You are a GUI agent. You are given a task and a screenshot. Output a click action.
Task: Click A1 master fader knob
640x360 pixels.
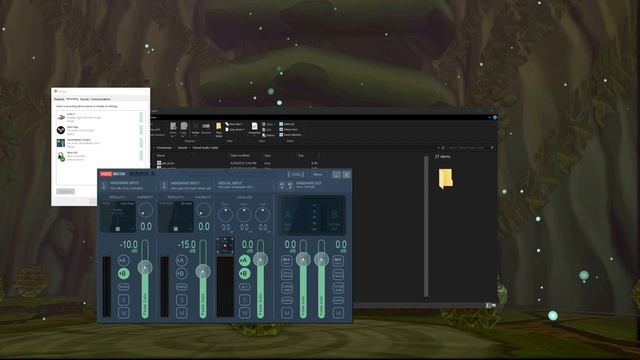pyautogui.click(x=303, y=259)
